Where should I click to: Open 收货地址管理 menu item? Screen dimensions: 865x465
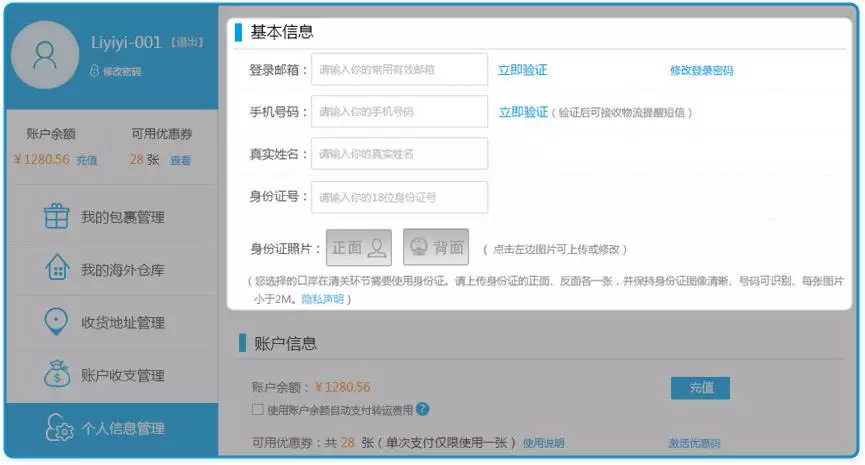(x=112, y=322)
